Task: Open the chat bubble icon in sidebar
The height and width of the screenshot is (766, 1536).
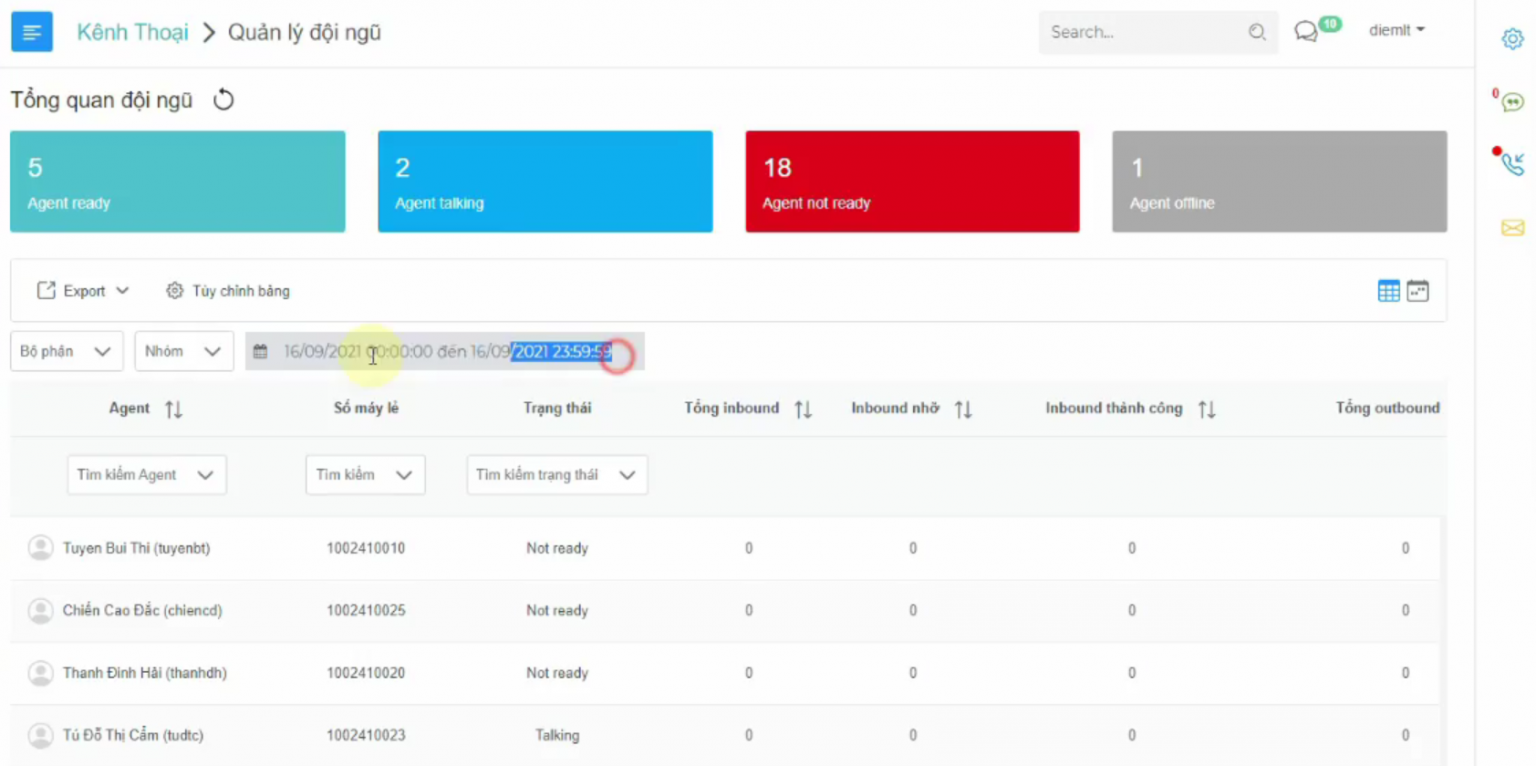Action: (x=1512, y=102)
